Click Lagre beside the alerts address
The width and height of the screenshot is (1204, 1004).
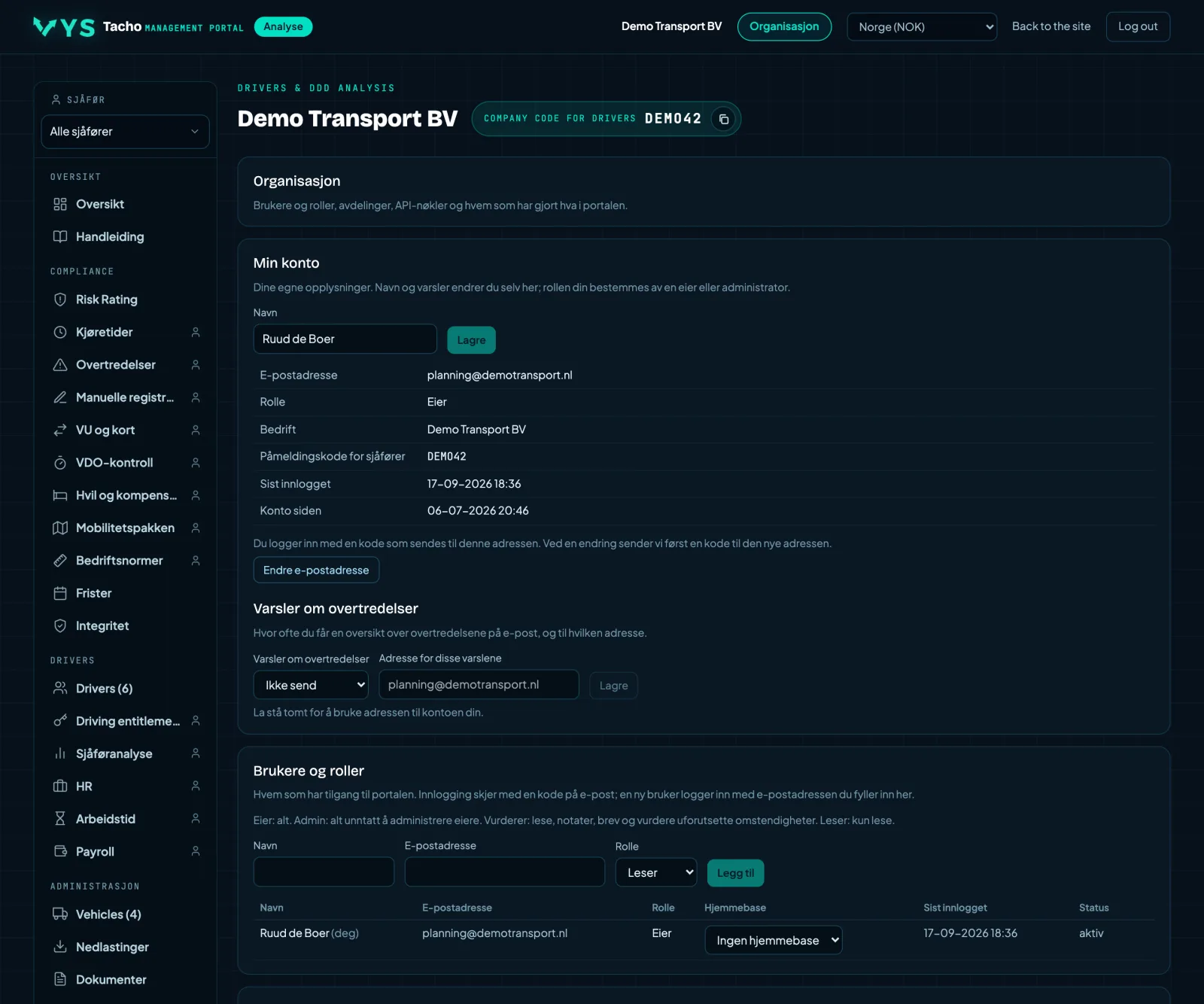pyautogui.click(x=613, y=686)
